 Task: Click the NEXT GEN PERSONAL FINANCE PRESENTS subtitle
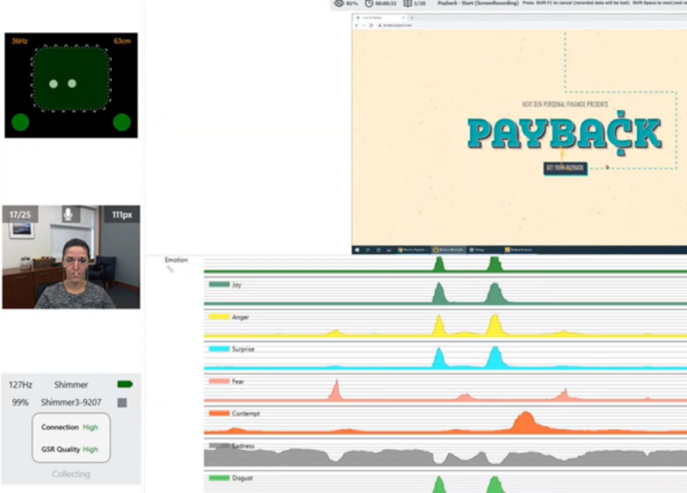[565, 104]
